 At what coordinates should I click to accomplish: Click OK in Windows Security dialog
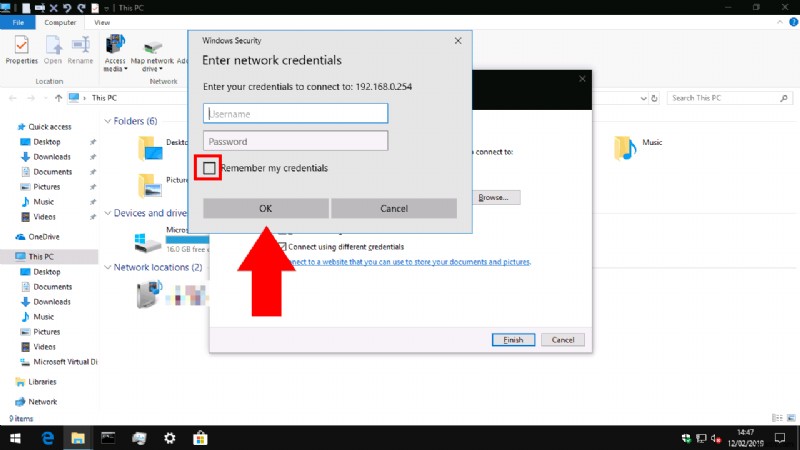(265, 208)
